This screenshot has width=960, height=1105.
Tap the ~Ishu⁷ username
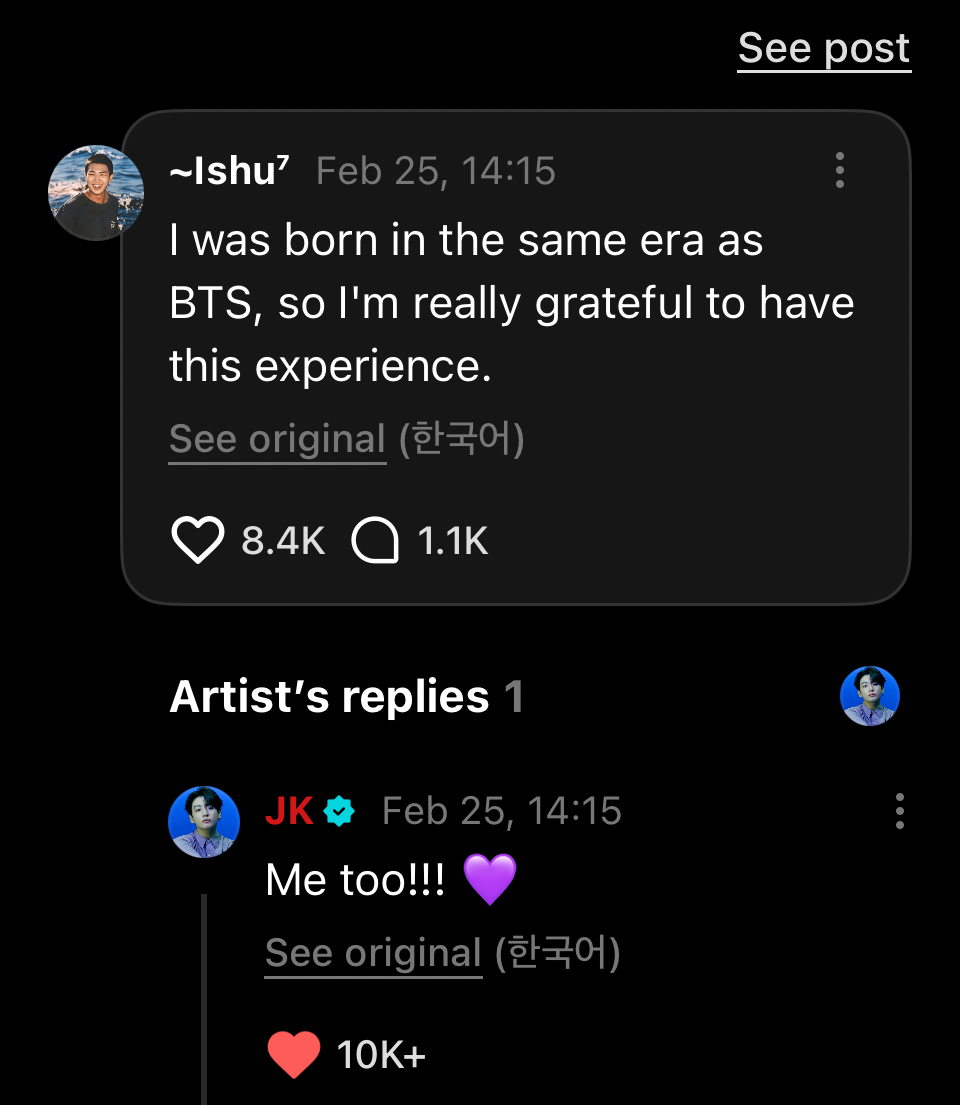coord(230,171)
